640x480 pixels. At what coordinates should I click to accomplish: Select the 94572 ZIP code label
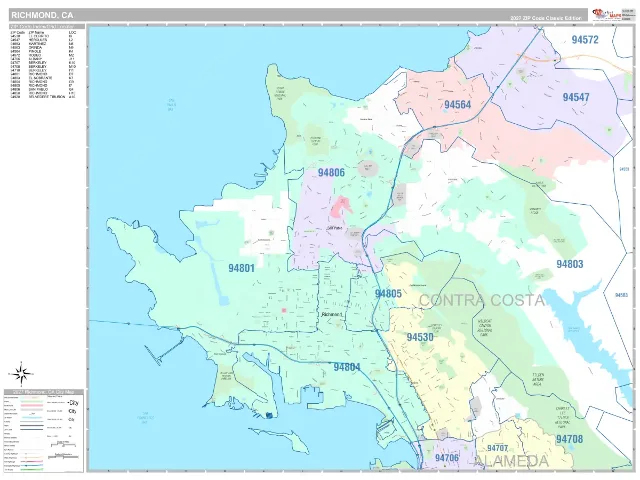(585, 40)
